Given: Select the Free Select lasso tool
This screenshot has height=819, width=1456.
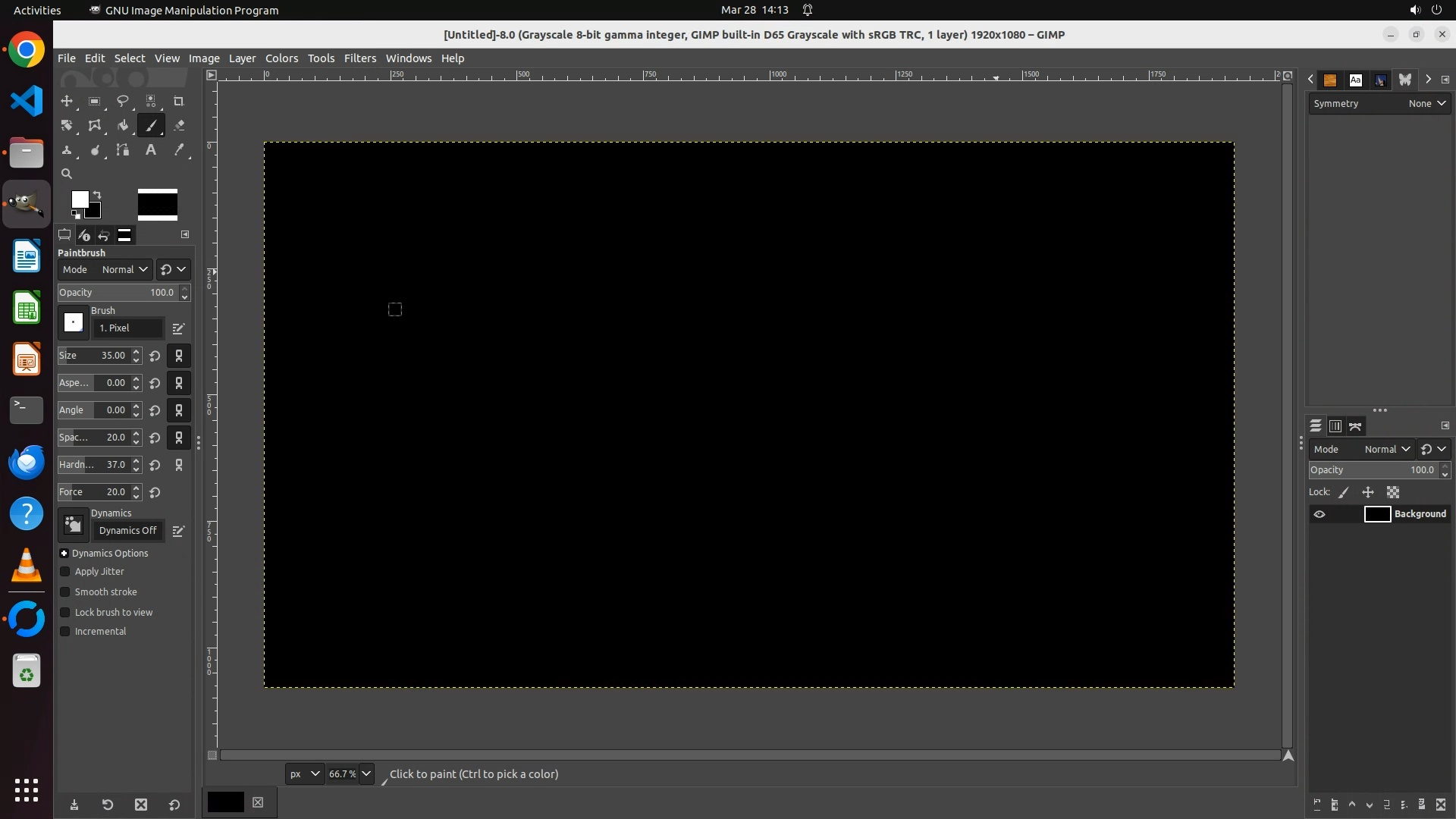Looking at the screenshot, I should (123, 102).
